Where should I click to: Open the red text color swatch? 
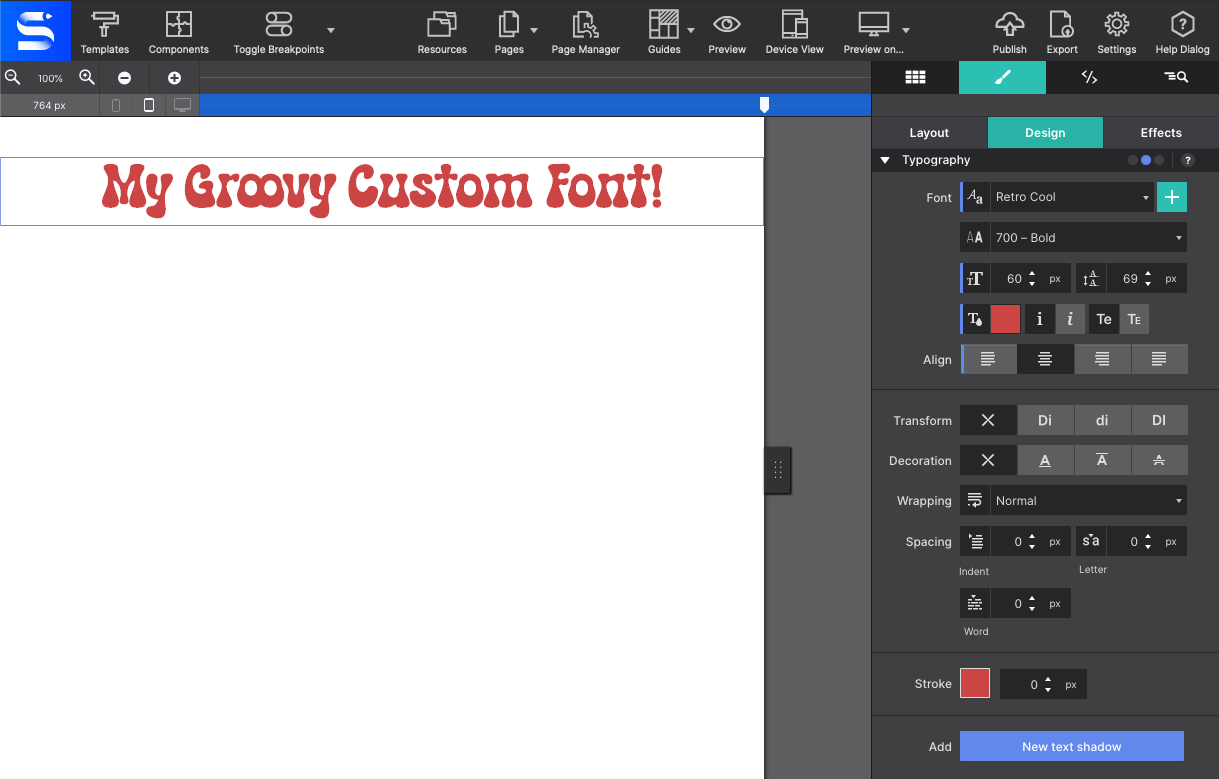click(x=1005, y=319)
